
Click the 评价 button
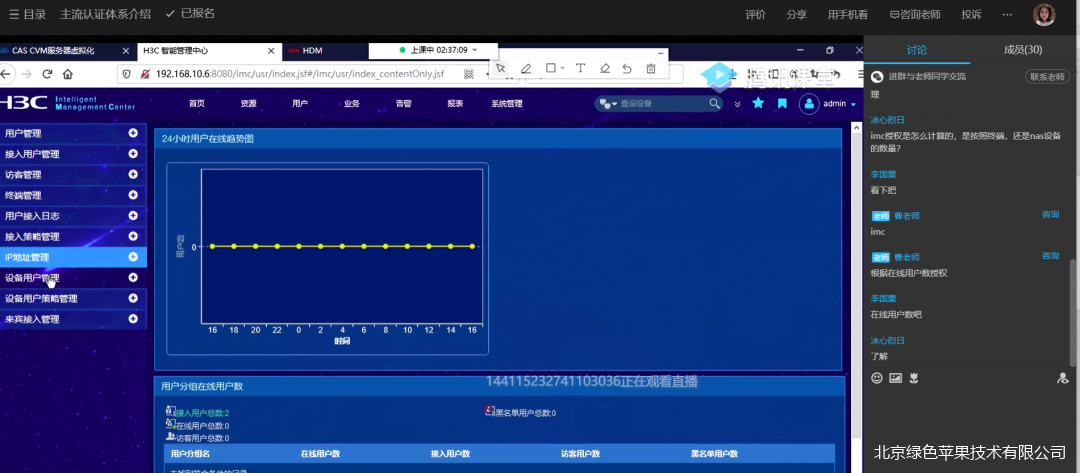click(756, 14)
